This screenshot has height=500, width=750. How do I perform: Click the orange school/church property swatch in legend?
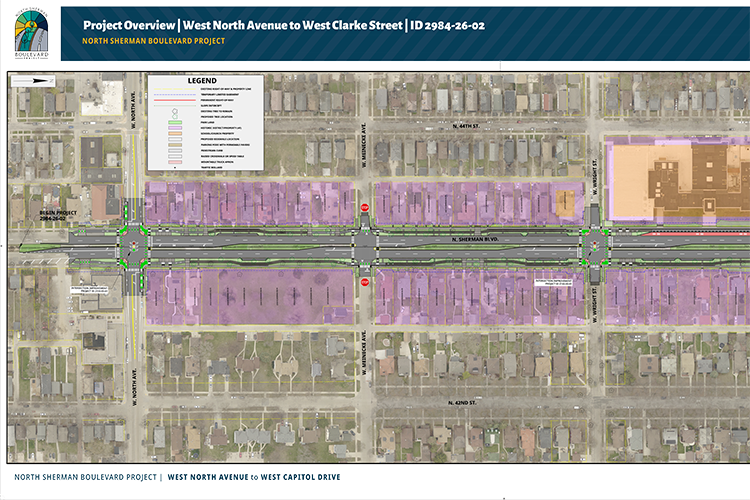point(175,133)
